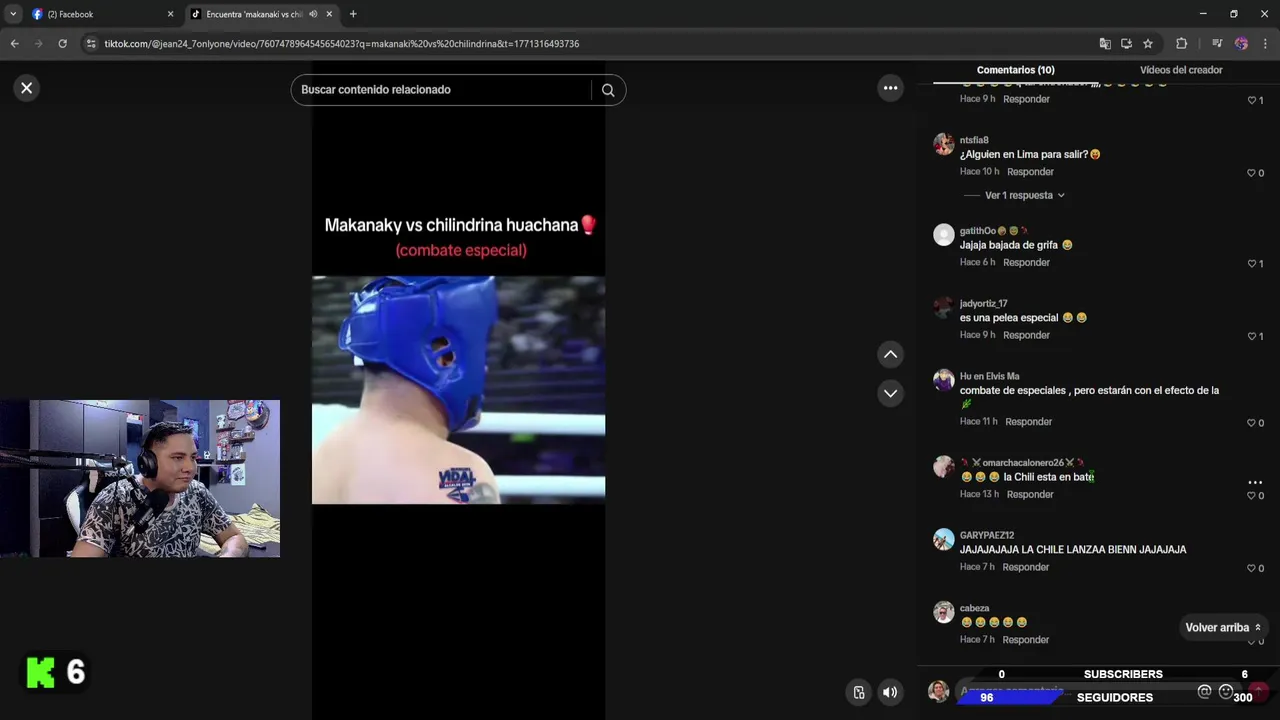Open username 'Hu en Elvis Ma'
The height and width of the screenshot is (720, 1280).
(x=989, y=377)
